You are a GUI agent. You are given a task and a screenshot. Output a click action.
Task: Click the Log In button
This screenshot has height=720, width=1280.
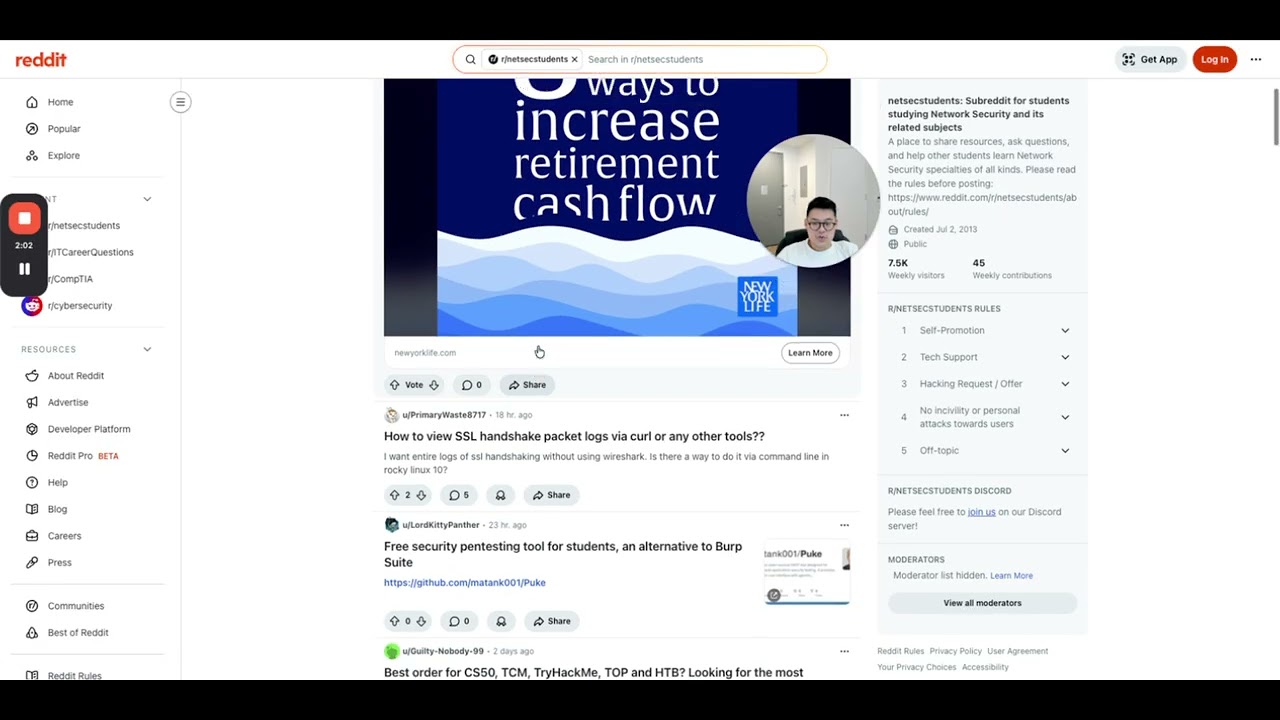(x=1214, y=59)
